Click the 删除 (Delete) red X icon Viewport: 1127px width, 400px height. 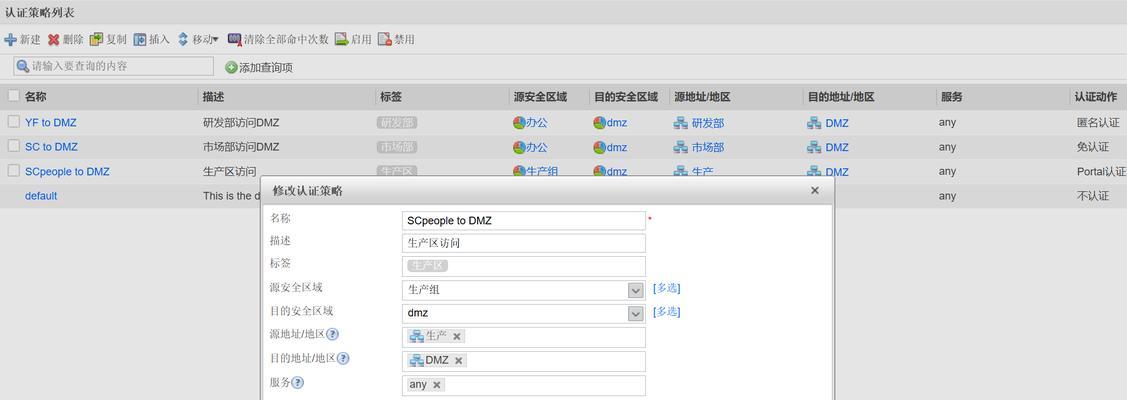pyautogui.click(x=53, y=39)
